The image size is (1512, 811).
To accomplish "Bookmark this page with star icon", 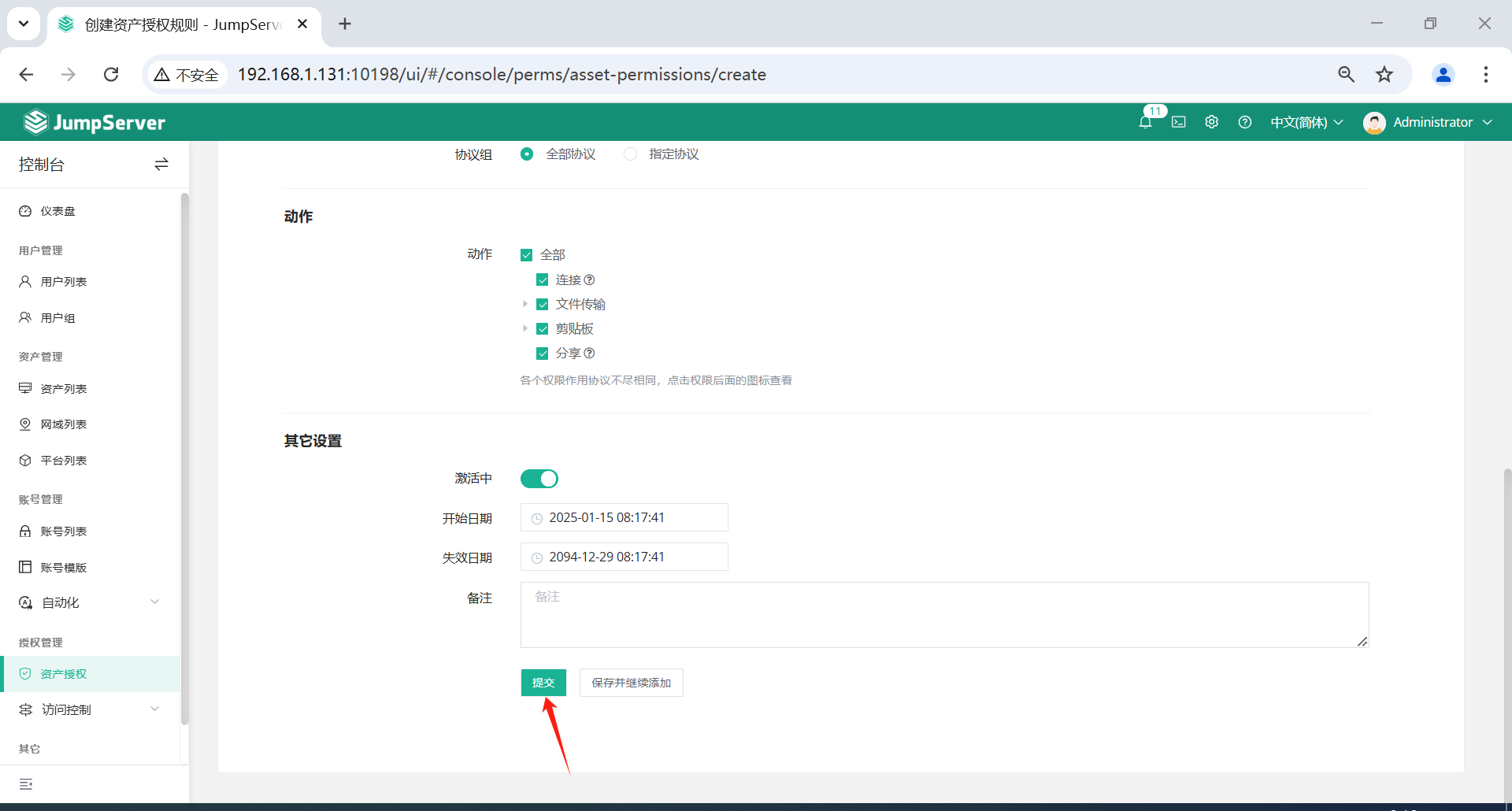I will (1384, 74).
